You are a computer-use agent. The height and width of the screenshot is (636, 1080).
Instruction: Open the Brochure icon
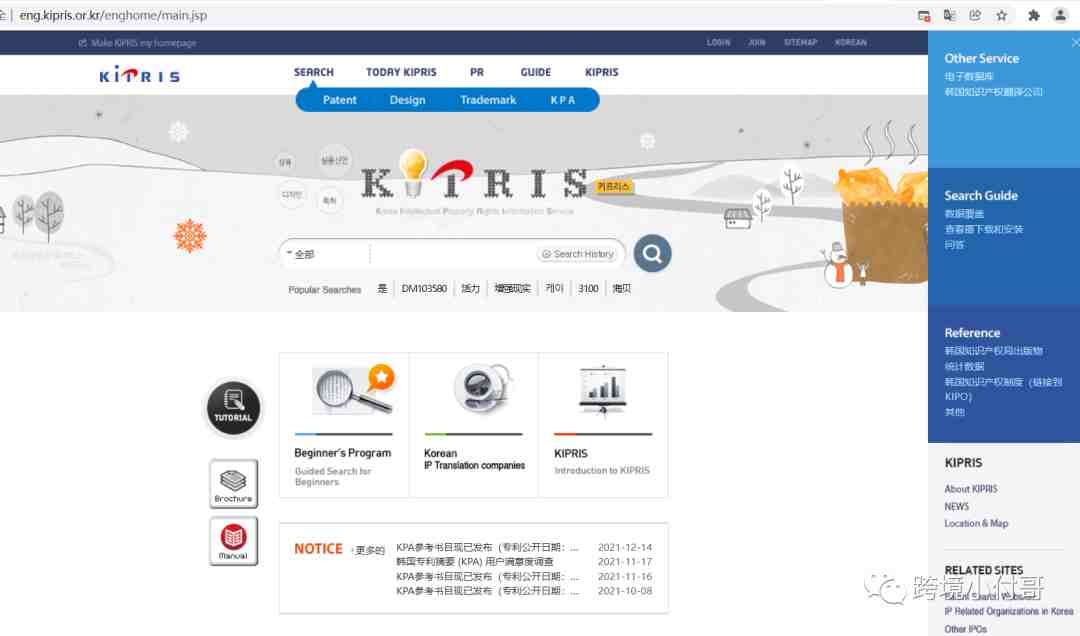click(233, 484)
